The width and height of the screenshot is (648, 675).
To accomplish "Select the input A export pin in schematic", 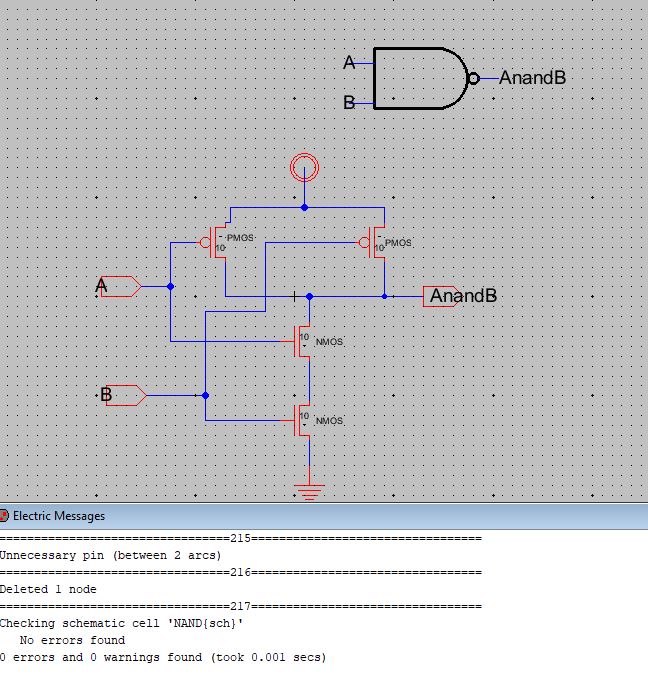I will [x=119, y=286].
